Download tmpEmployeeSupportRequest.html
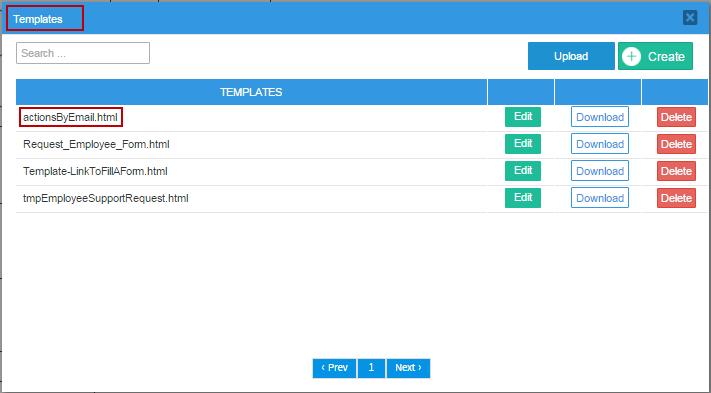This screenshot has height=393, width=711. [x=600, y=198]
